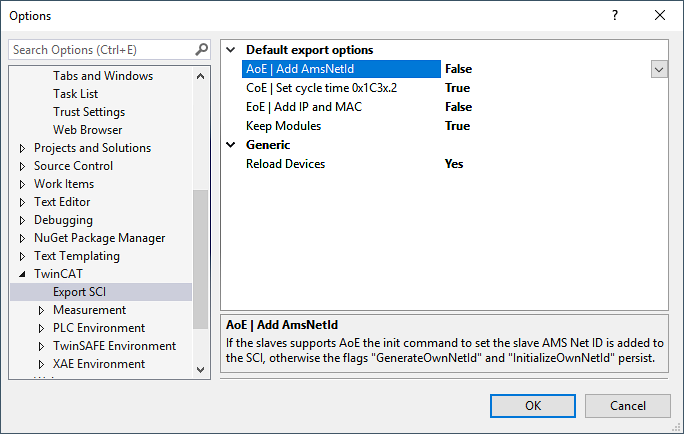This screenshot has height=434, width=684.
Task: Expand the TwinSAFE Environment node
Action: point(42,346)
